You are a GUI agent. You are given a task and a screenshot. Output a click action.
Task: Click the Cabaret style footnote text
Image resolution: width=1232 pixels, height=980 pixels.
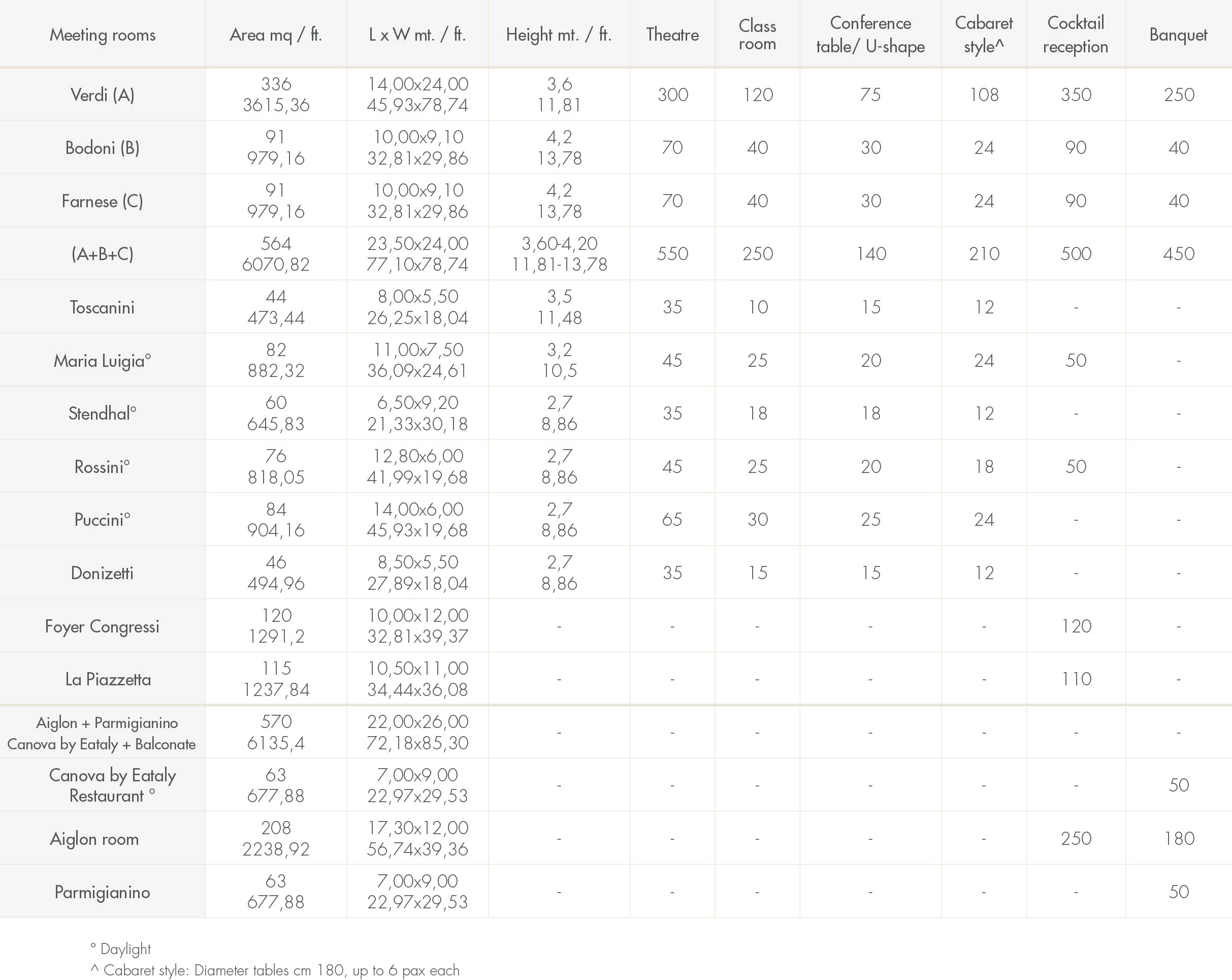click(x=275, y=970)
